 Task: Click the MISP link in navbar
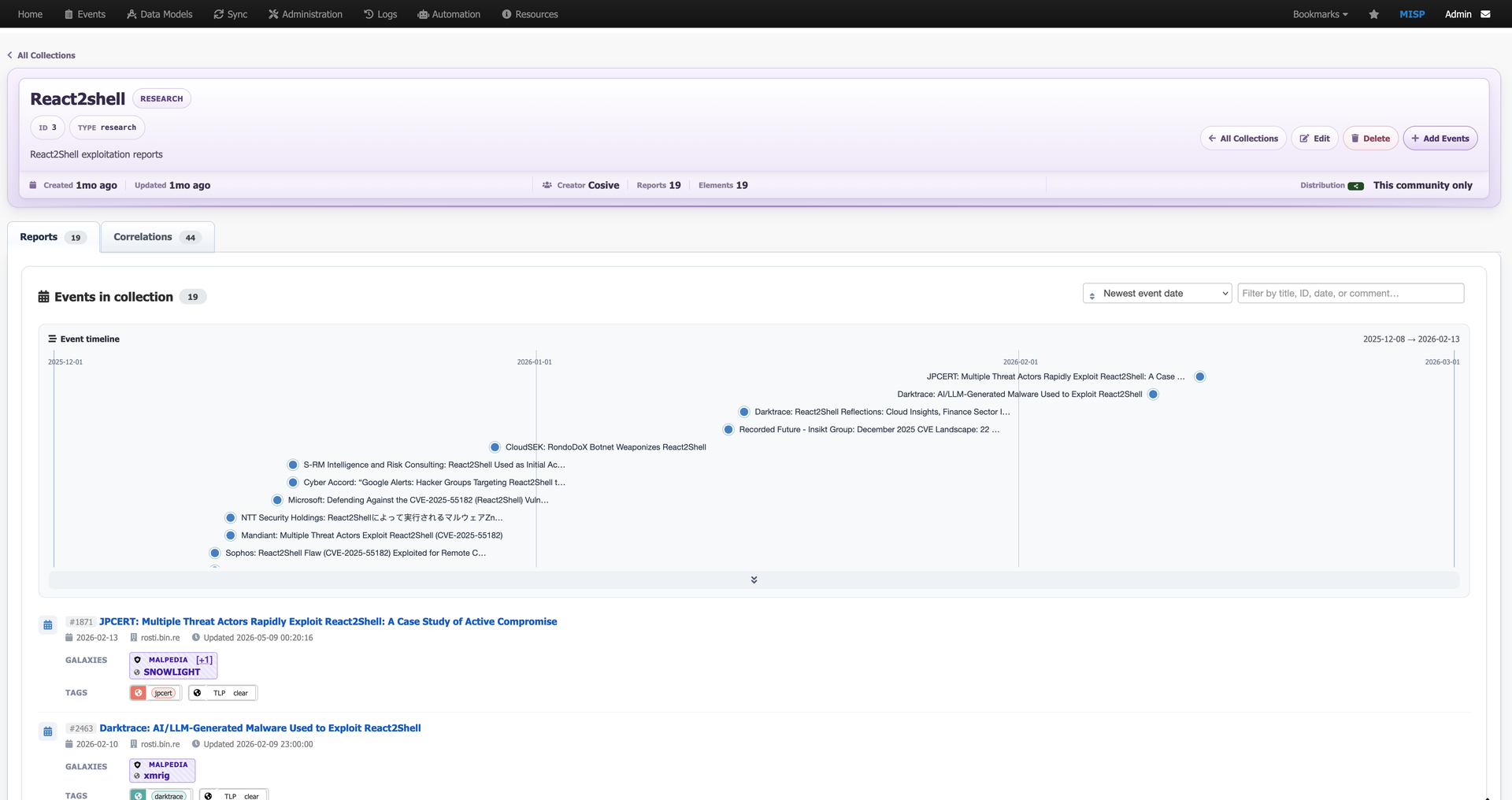[1412, 14]
